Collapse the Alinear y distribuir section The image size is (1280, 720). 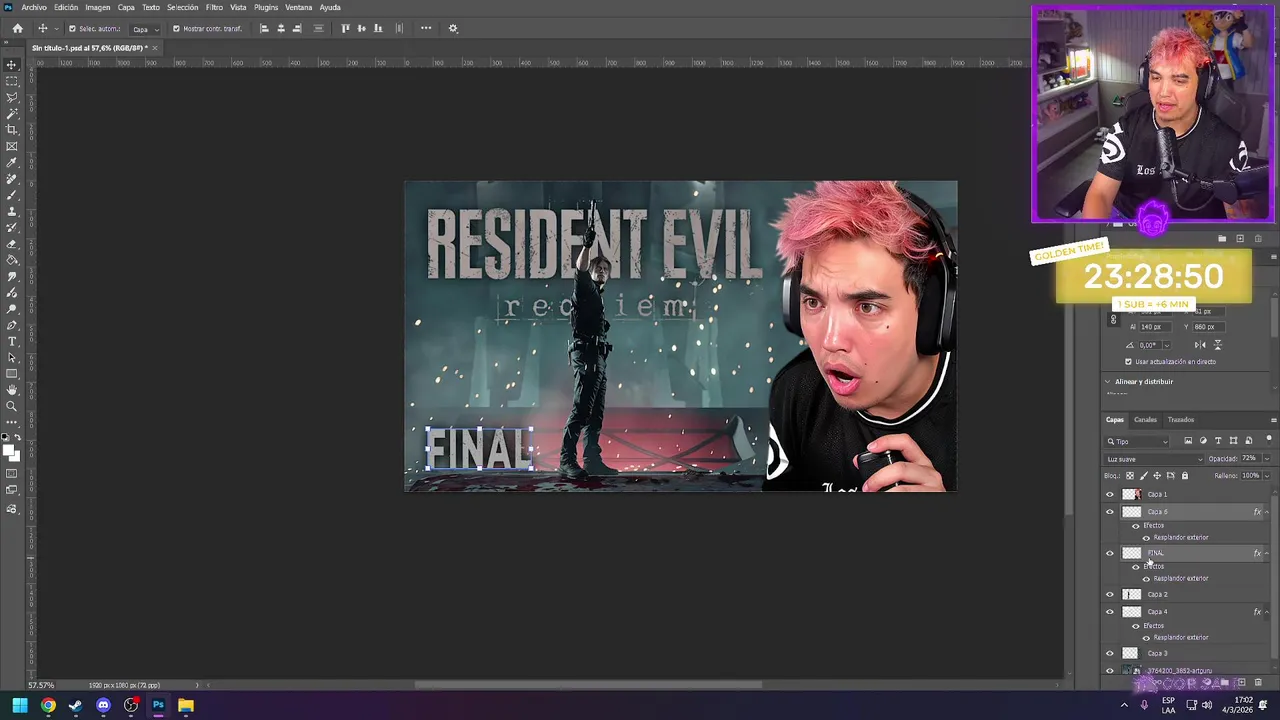(1108, 382)
